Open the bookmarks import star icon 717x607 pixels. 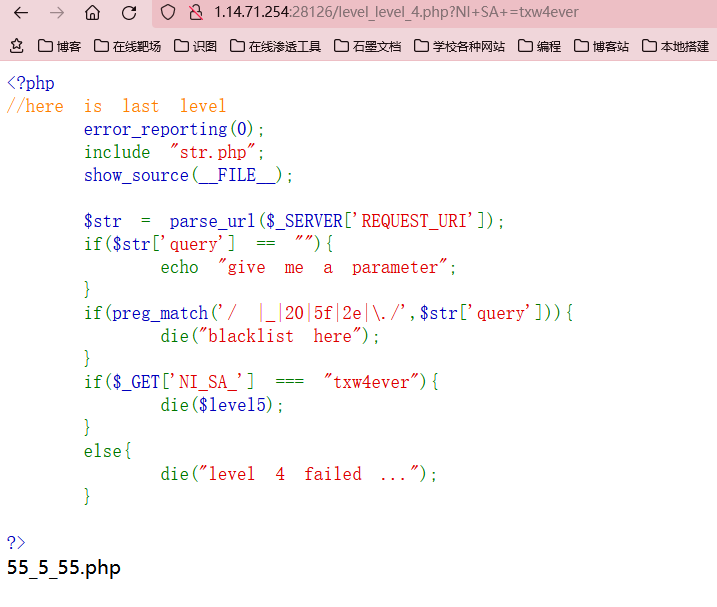(x=16, y=46)
